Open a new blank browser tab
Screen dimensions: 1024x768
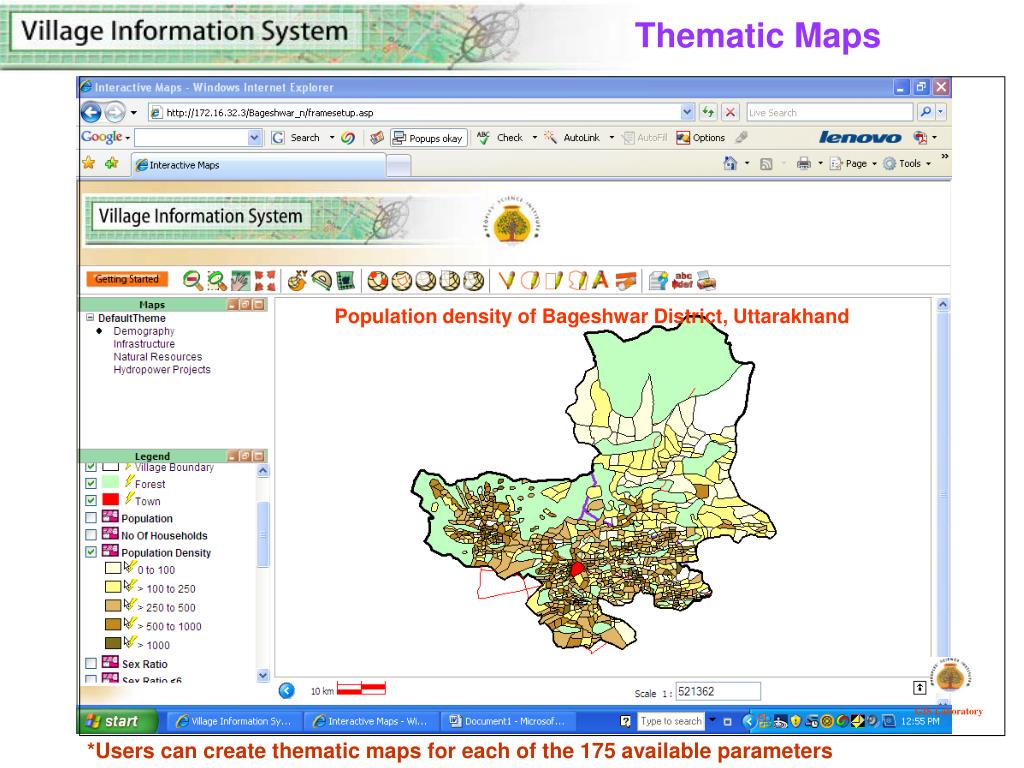tap(398, 166)
